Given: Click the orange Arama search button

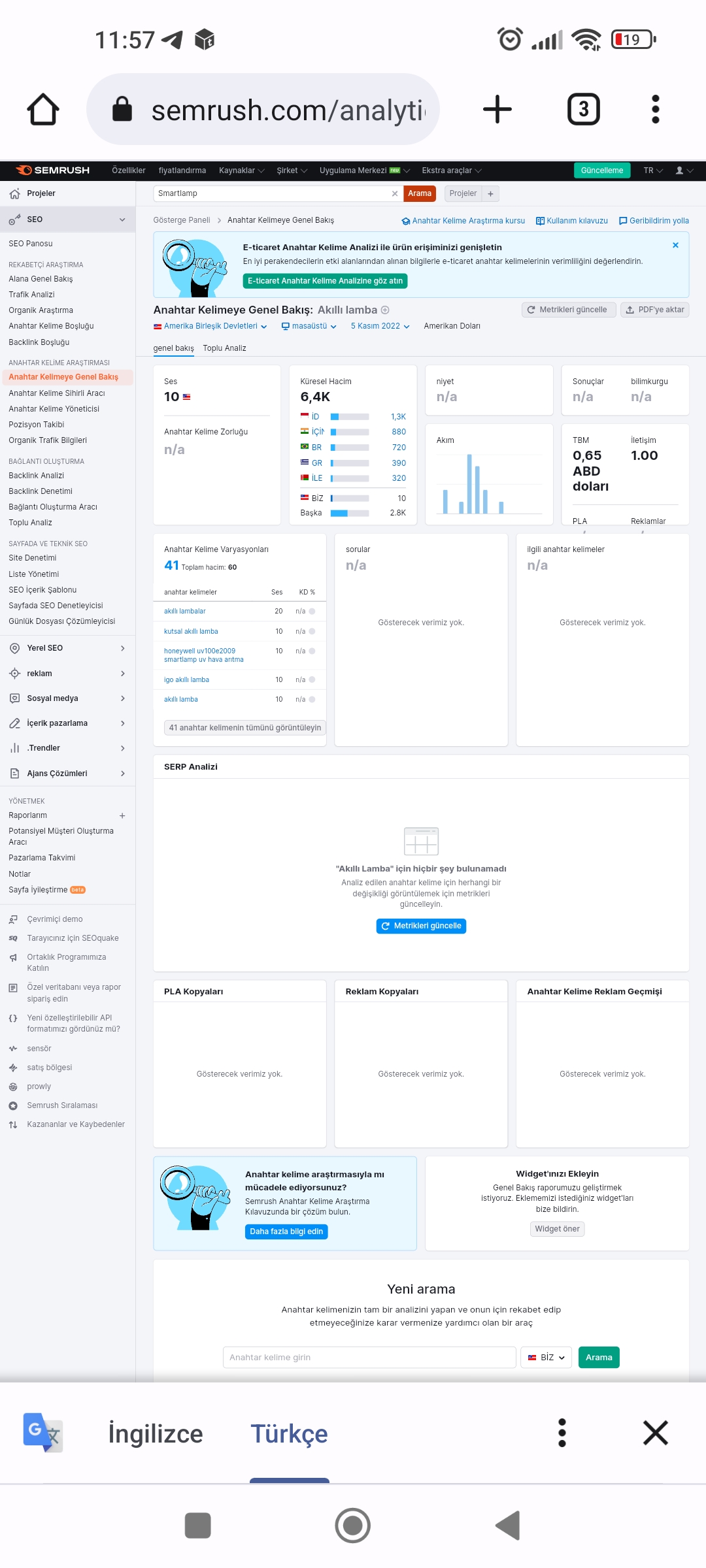Looking at the screenshot, I should click(x=420, y=193).
